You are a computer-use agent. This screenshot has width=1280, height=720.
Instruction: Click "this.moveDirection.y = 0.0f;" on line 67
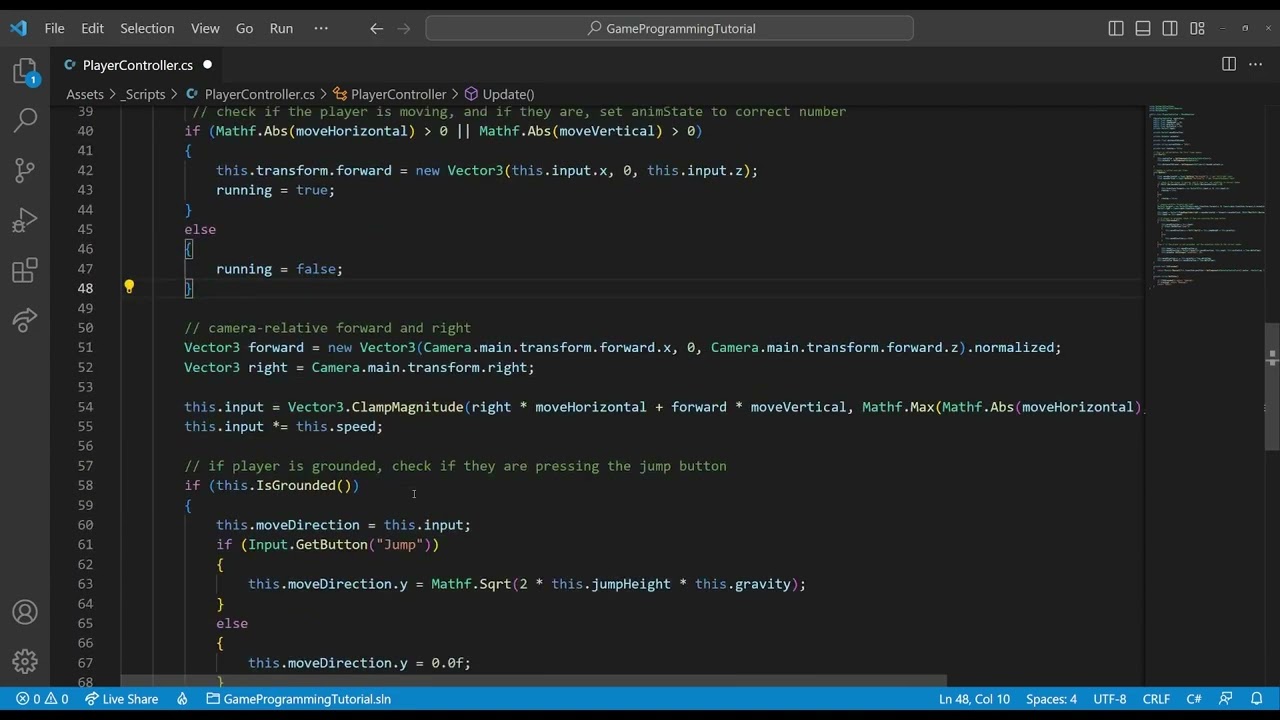[x=359, y=663]
